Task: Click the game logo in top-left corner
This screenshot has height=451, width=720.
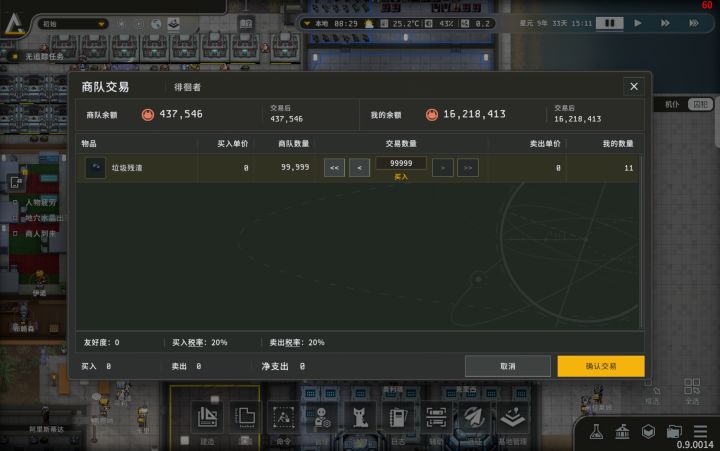Action: pos(14,23)
